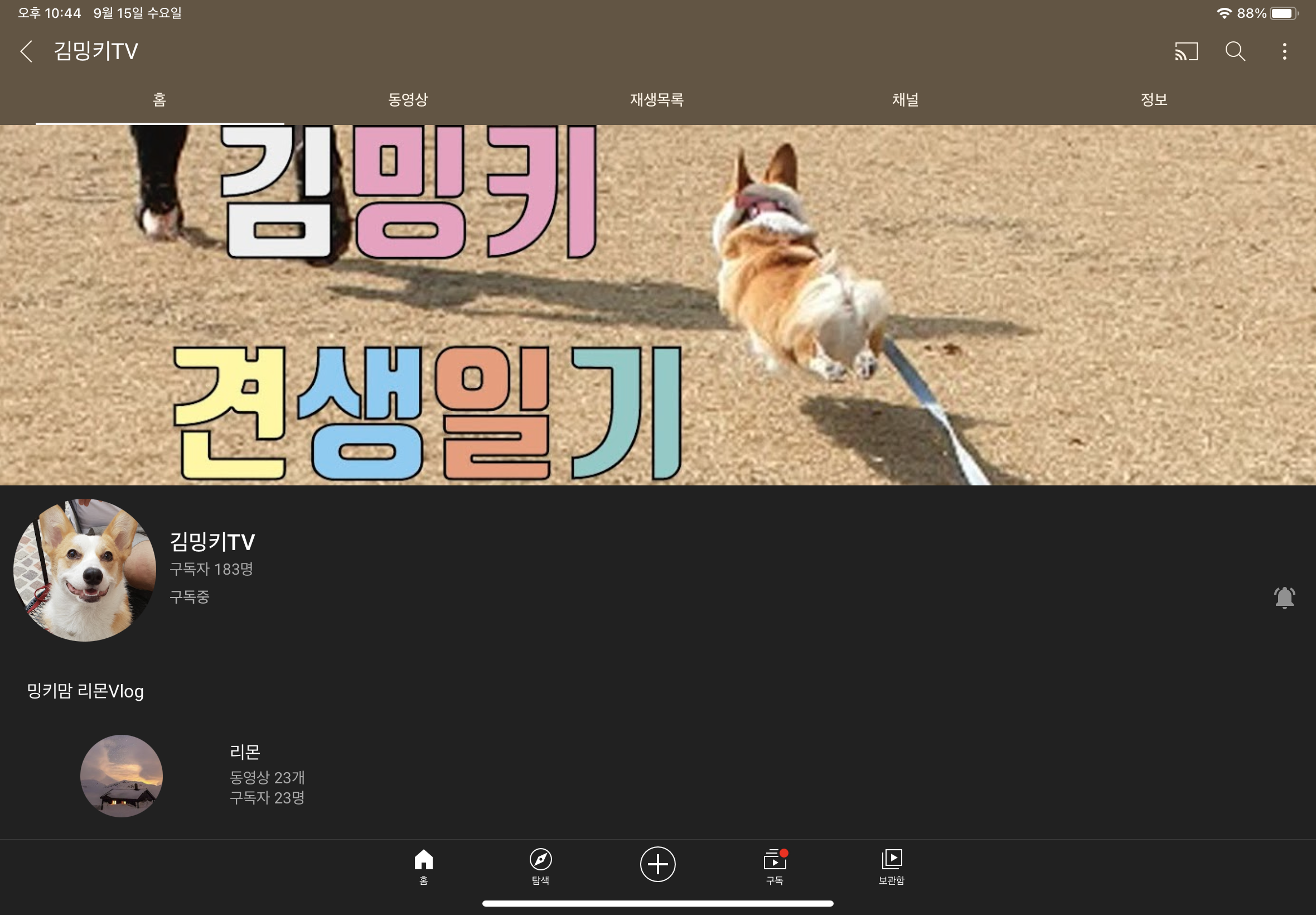Tap the 리몬 channel avatar thumbnail

point(122,776)
